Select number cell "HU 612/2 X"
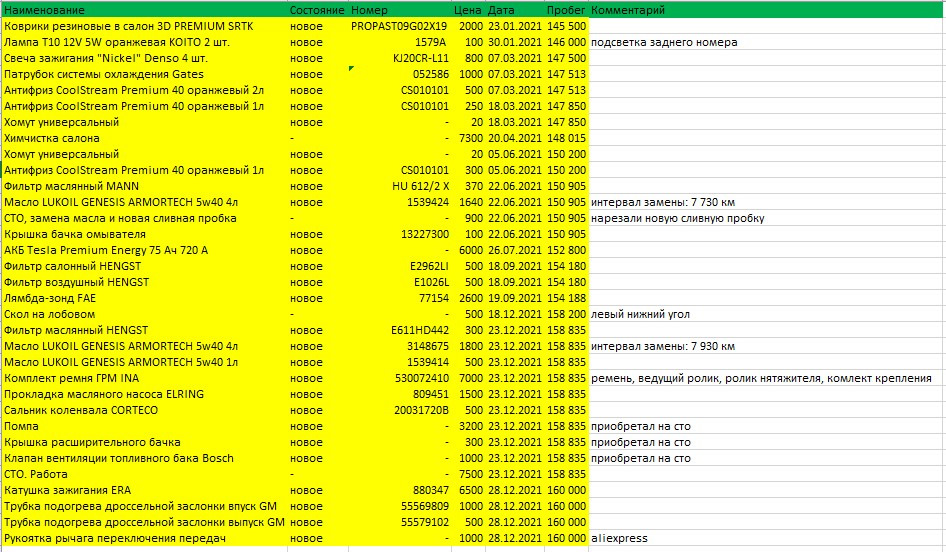 399,186
